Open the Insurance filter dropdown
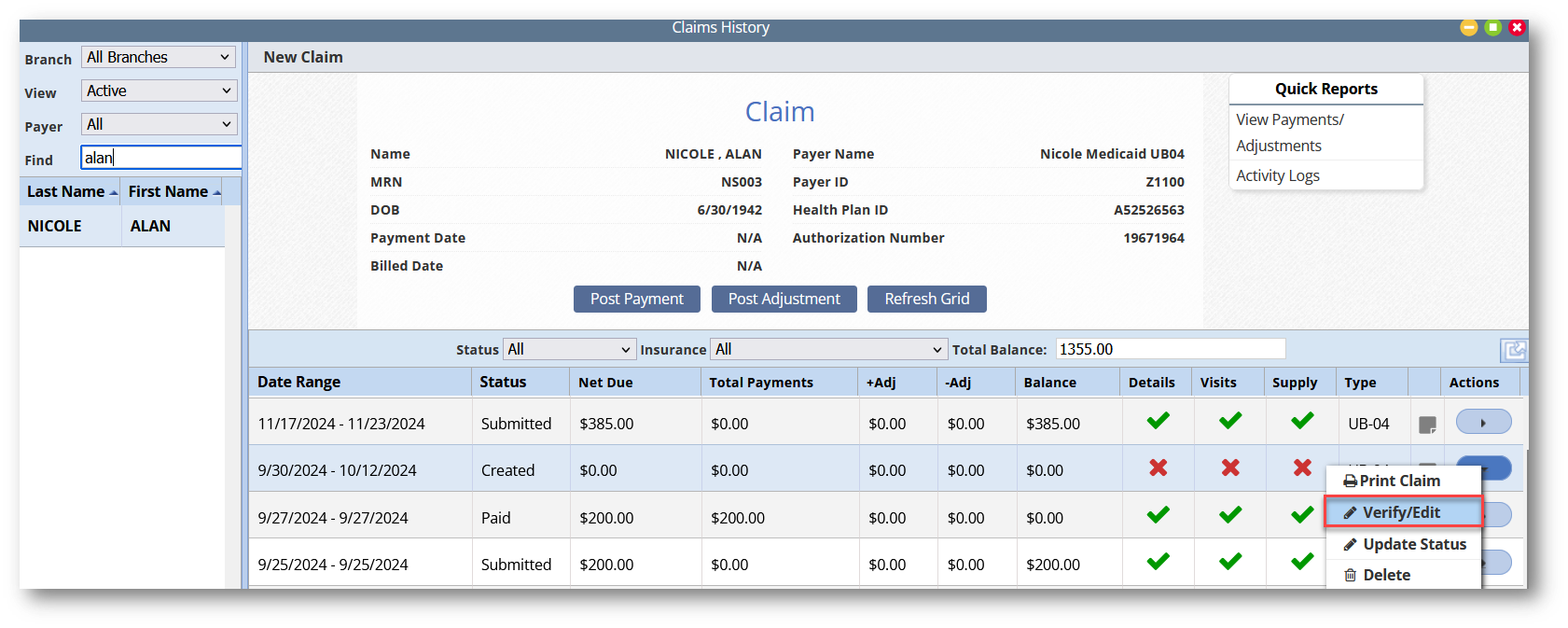The image size is (1568, 628). 828,350
